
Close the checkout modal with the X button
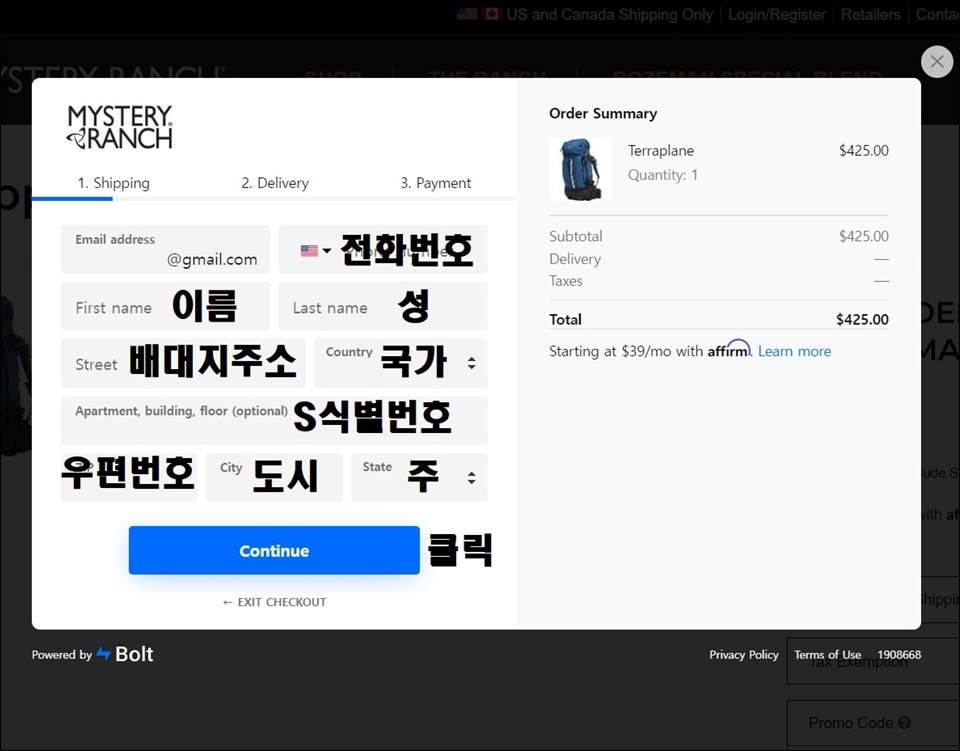click(x=937, y=61)
